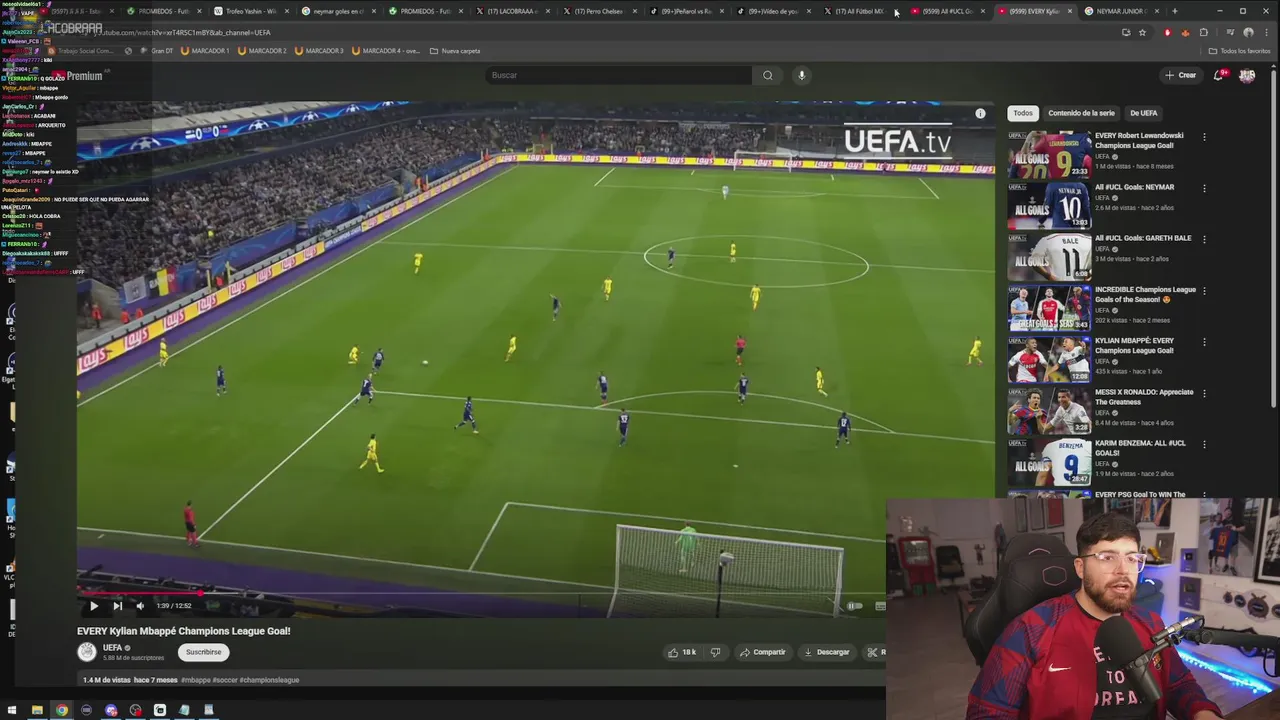
Task: Open the GARETH BALE goals video thumbnail
Action: click(x=1049, y=256)
